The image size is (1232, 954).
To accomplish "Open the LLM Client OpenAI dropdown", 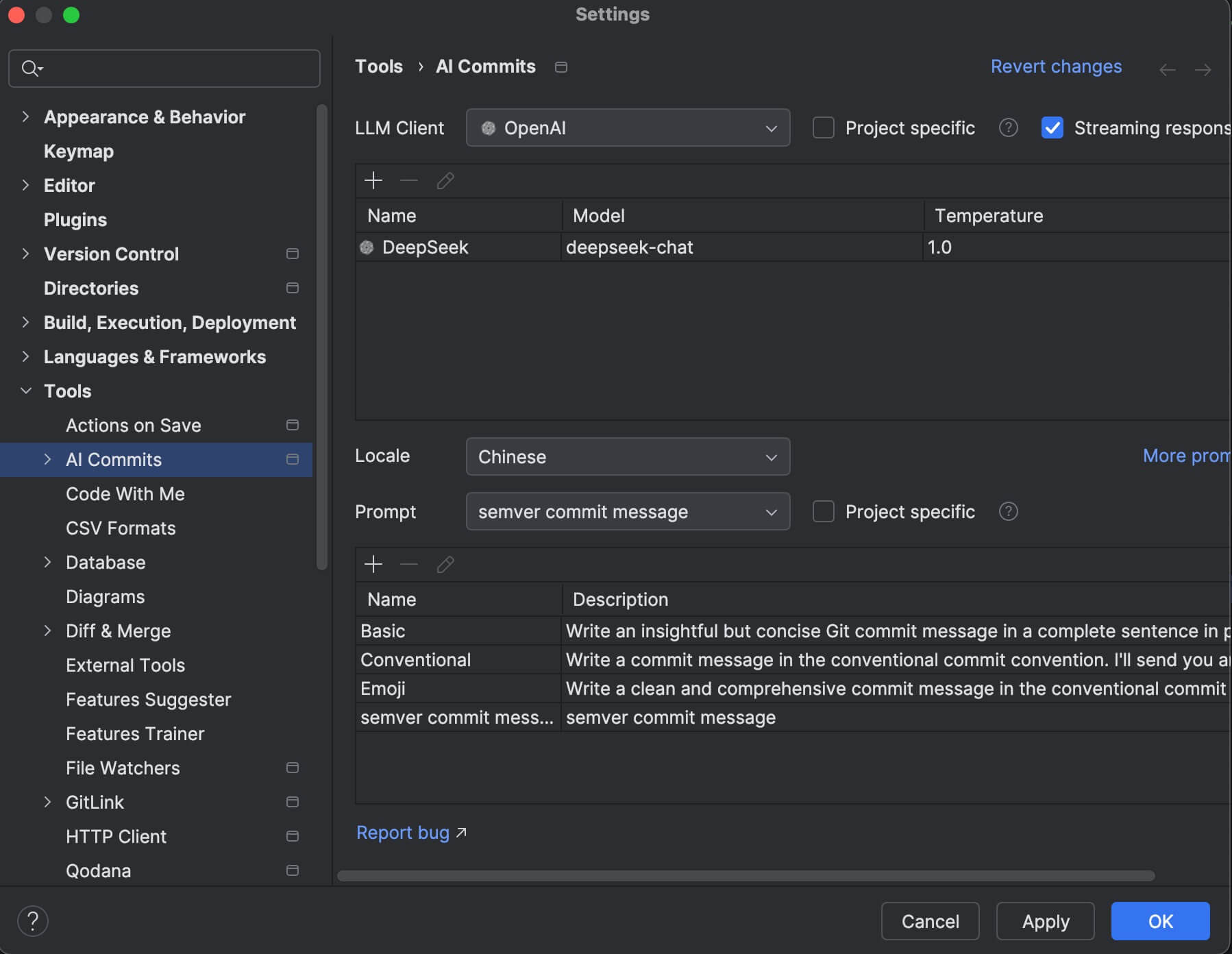I will (x=628, y=127).
